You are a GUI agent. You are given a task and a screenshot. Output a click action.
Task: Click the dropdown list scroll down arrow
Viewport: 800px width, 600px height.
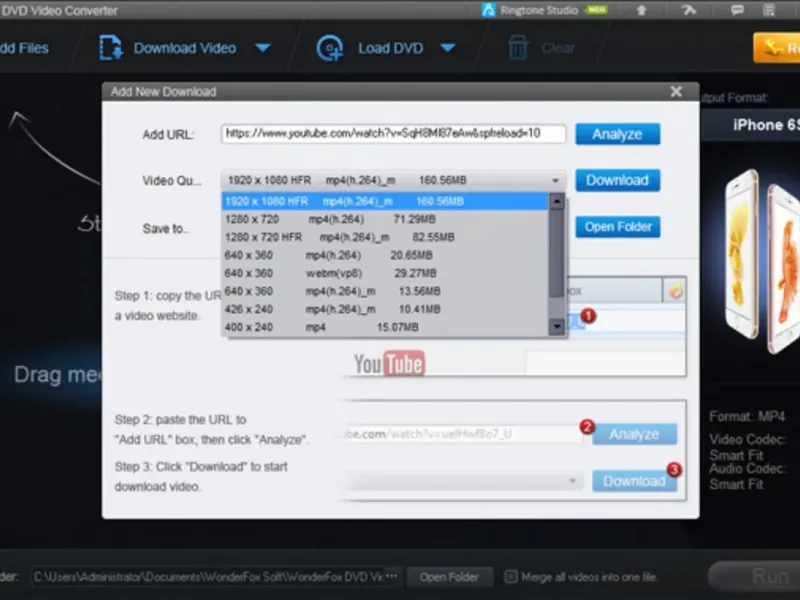point(557,327)
